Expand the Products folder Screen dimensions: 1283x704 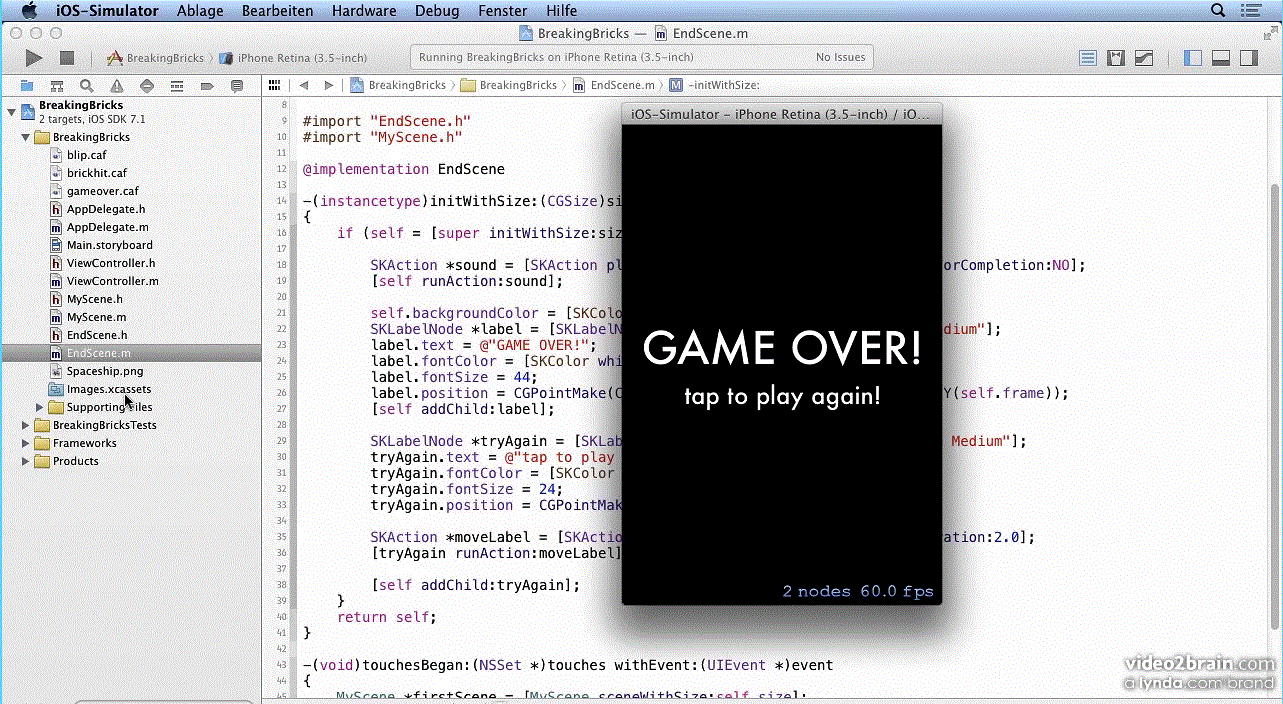(26, 461)
